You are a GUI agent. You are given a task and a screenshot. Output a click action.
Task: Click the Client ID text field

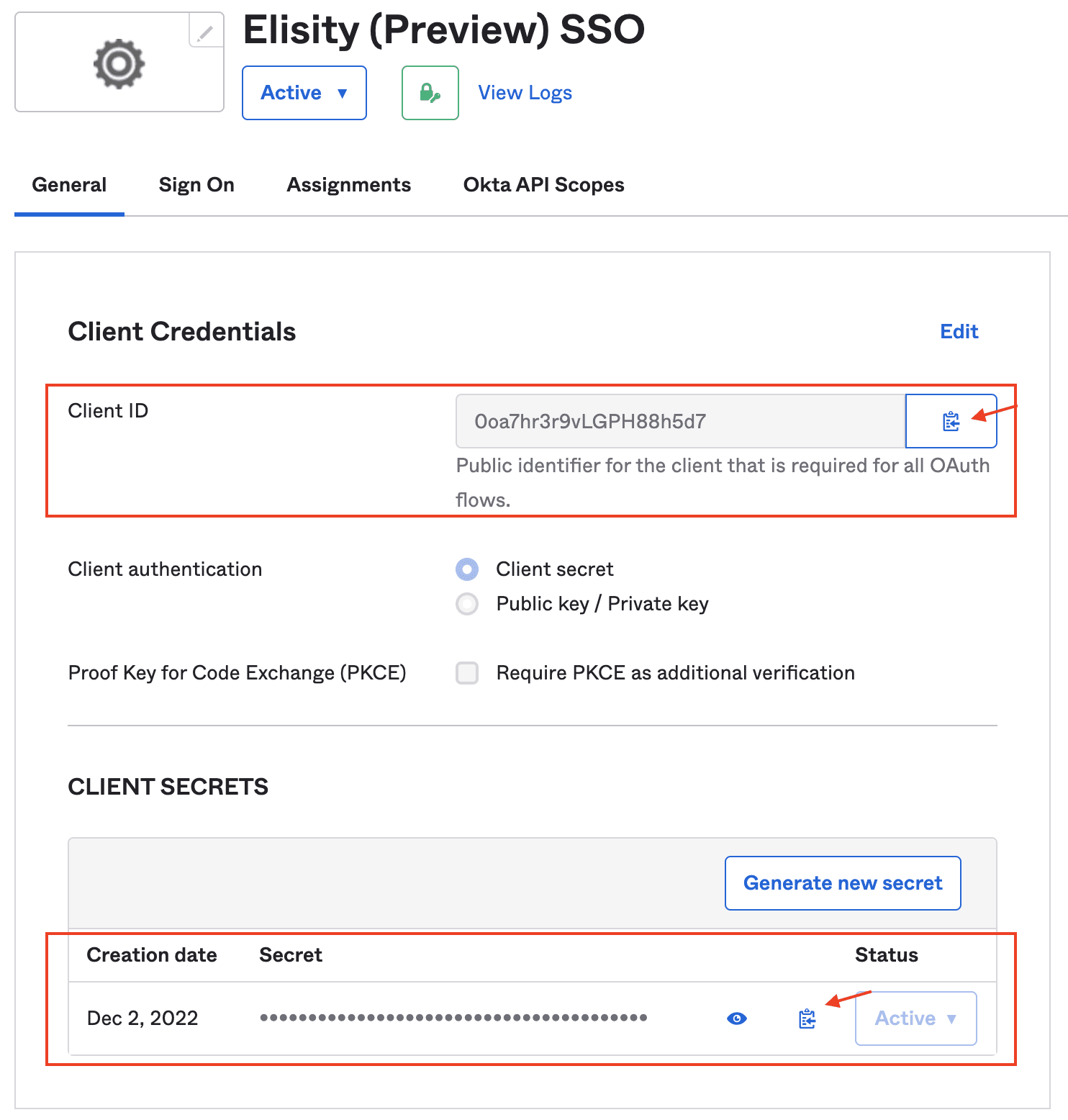tap(679, 421)
